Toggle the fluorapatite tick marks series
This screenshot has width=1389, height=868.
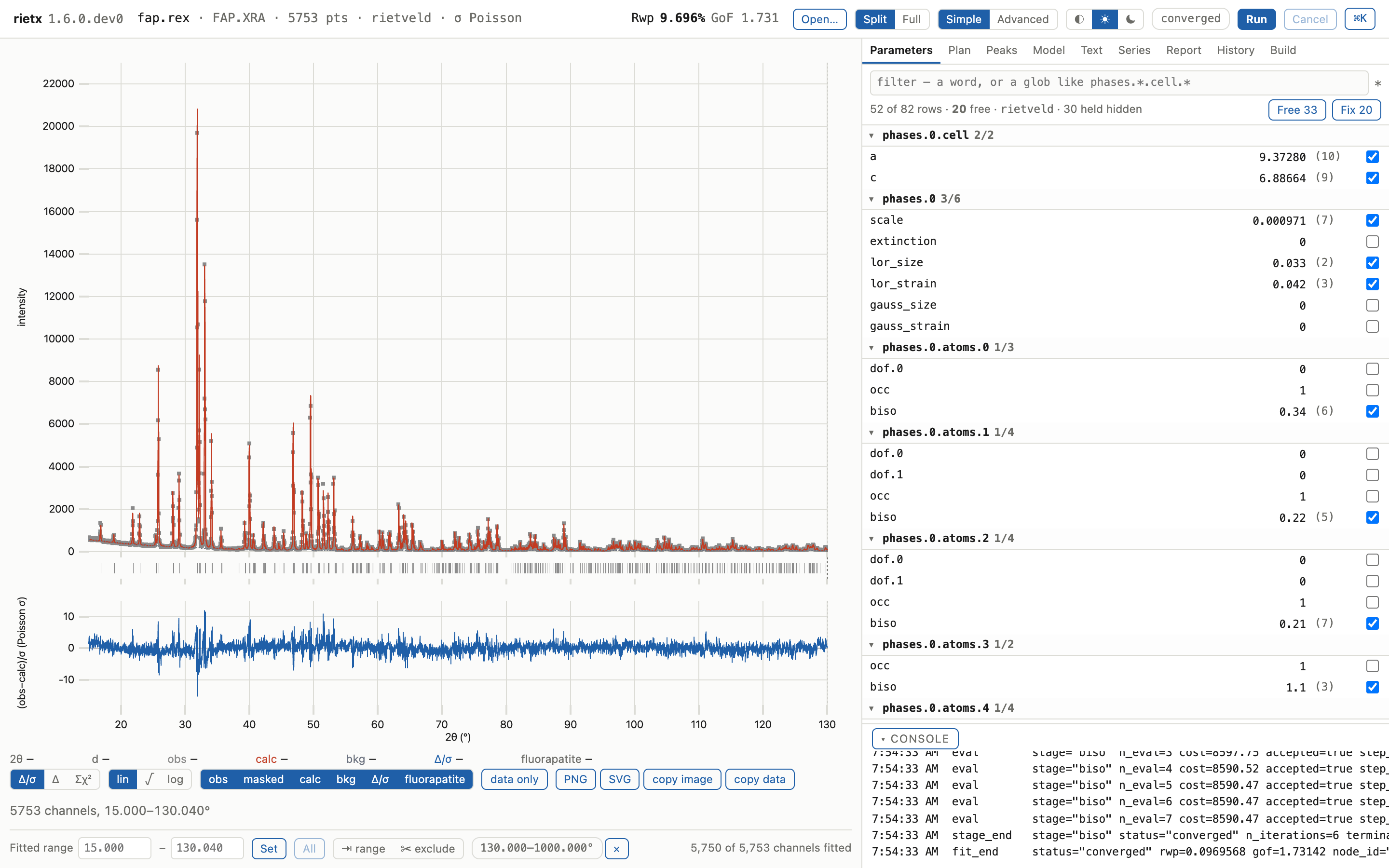coord(435,779)
